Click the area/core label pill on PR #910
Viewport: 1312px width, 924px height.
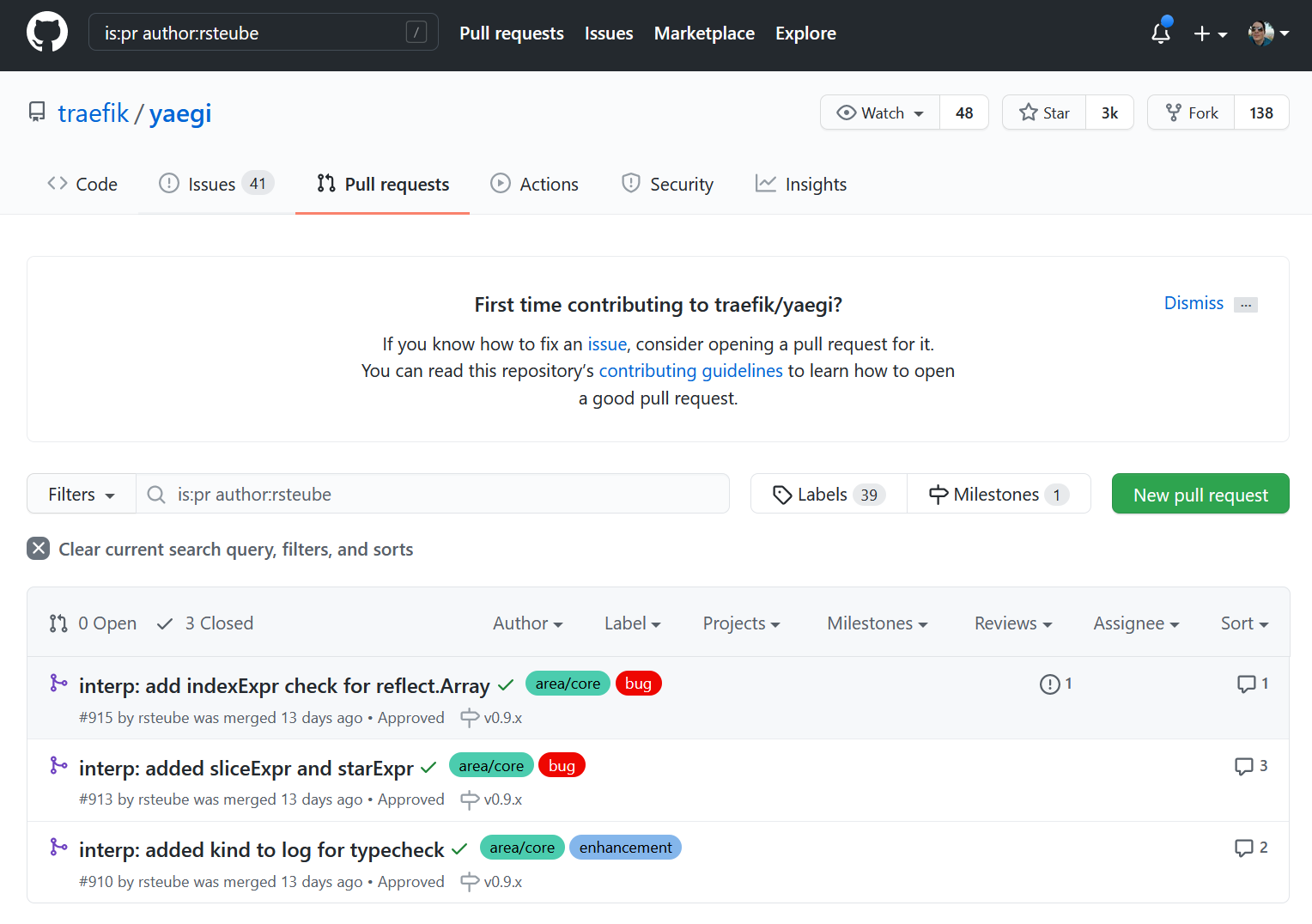[x=522, y=848]
